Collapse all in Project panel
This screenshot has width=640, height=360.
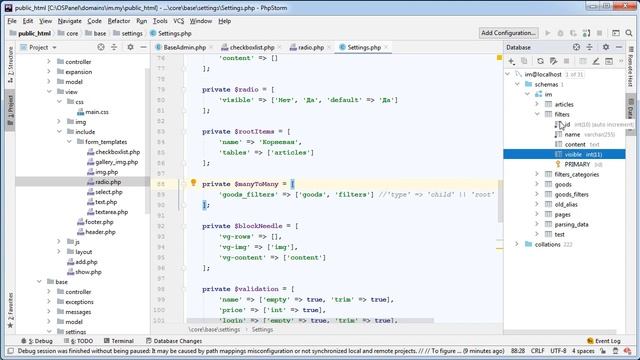[114, 47]
